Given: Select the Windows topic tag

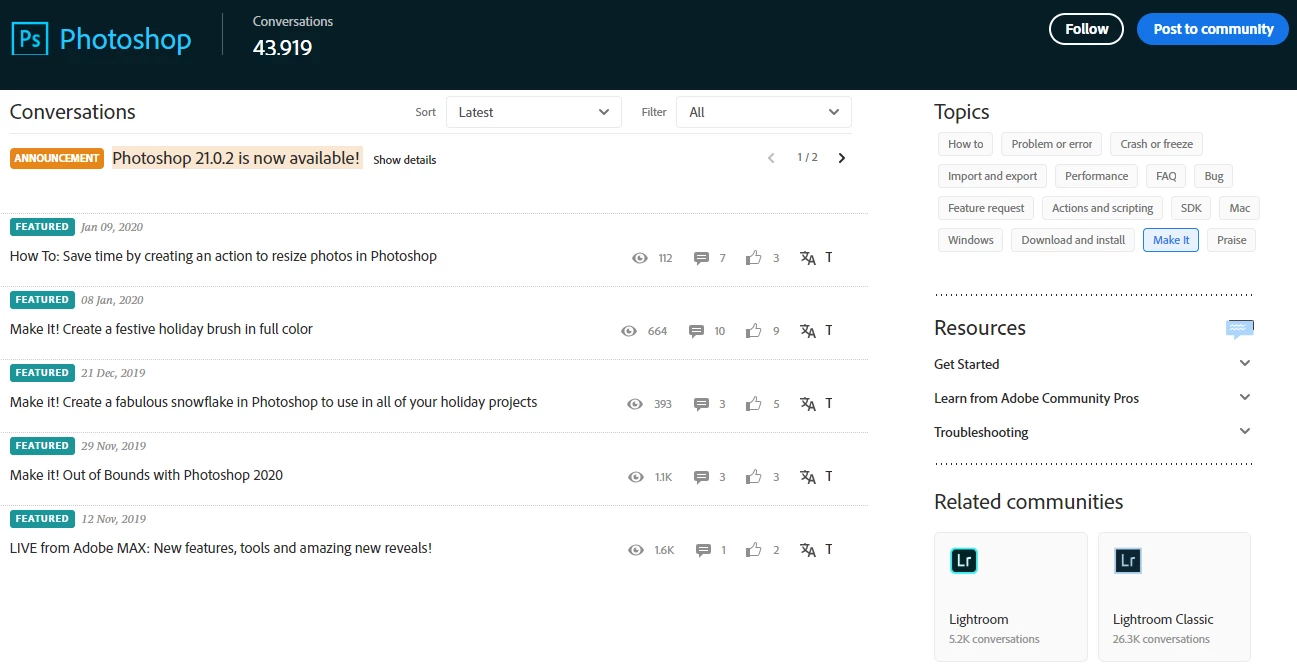Looking at the screenshot, I should [x=971, y=240].
